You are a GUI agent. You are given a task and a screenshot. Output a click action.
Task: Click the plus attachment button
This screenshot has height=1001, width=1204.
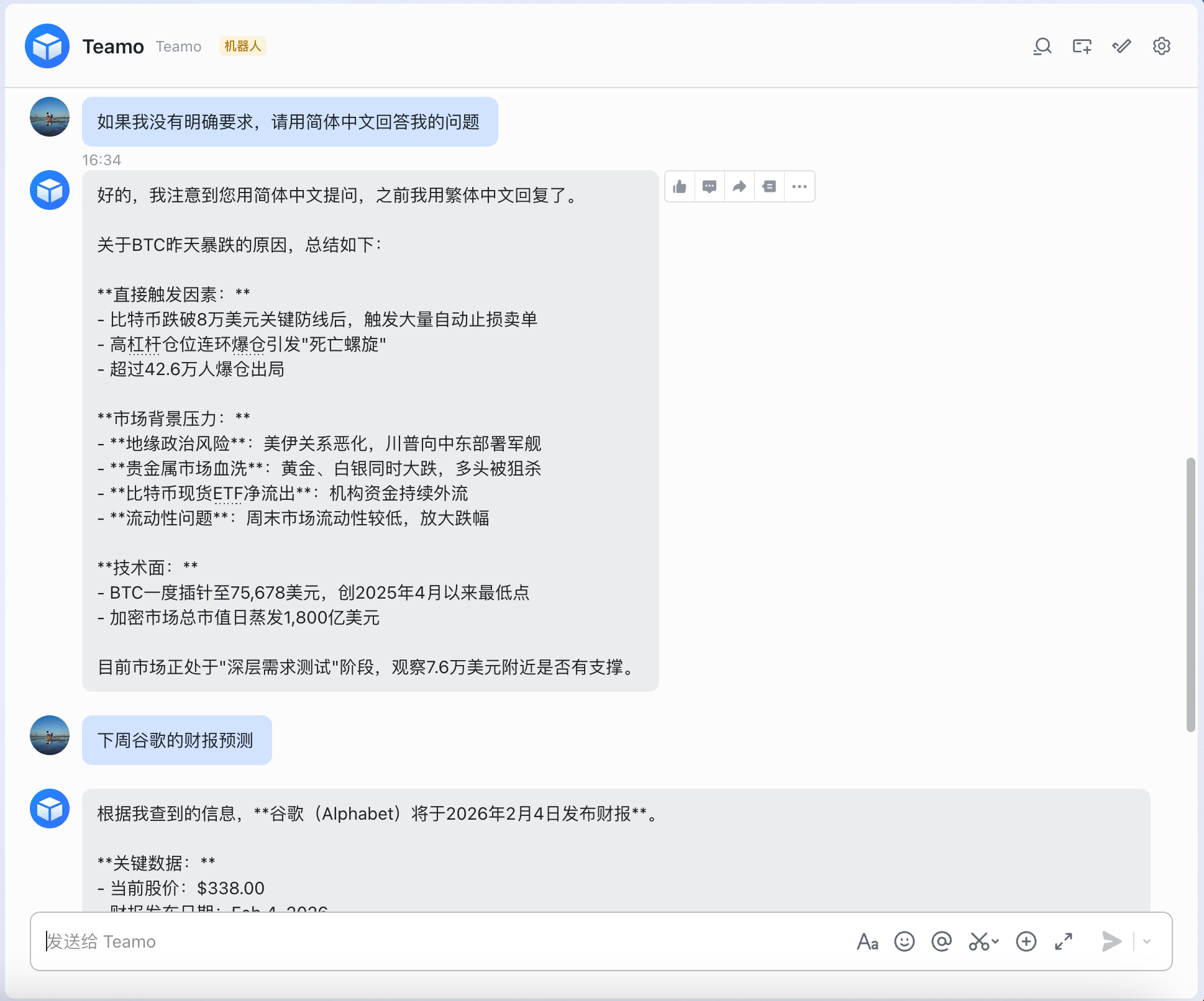tap(1026, 942)
